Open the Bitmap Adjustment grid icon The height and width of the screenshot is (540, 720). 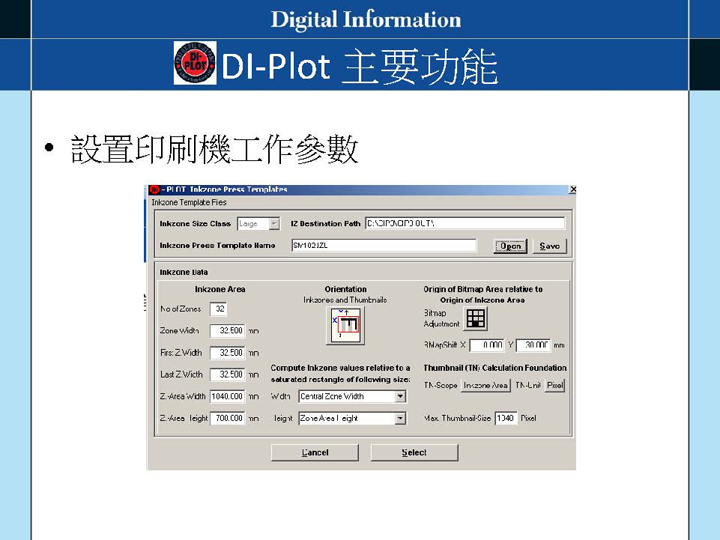coord(476,318)
